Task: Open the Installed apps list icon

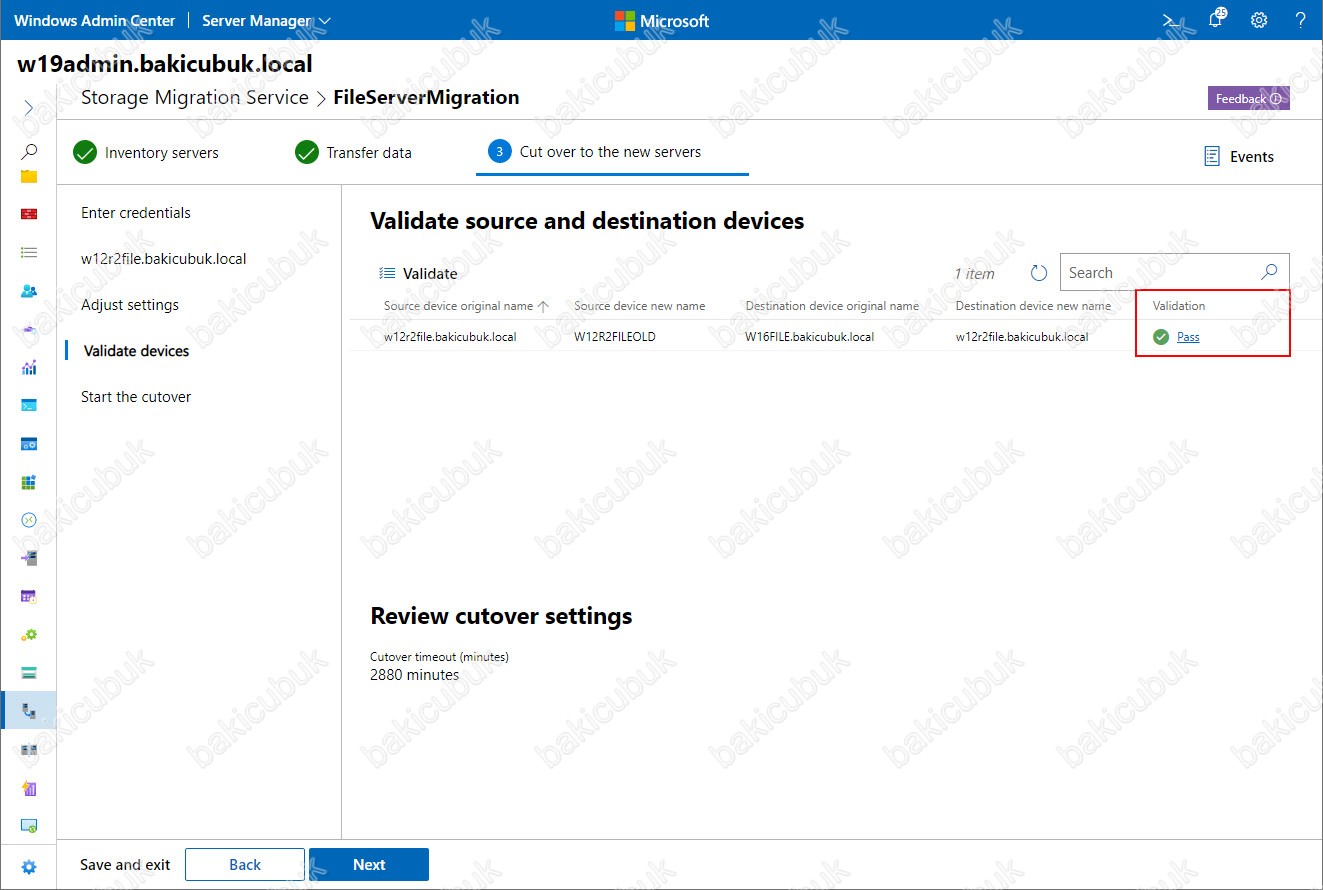Action: [x=29, y=253]
